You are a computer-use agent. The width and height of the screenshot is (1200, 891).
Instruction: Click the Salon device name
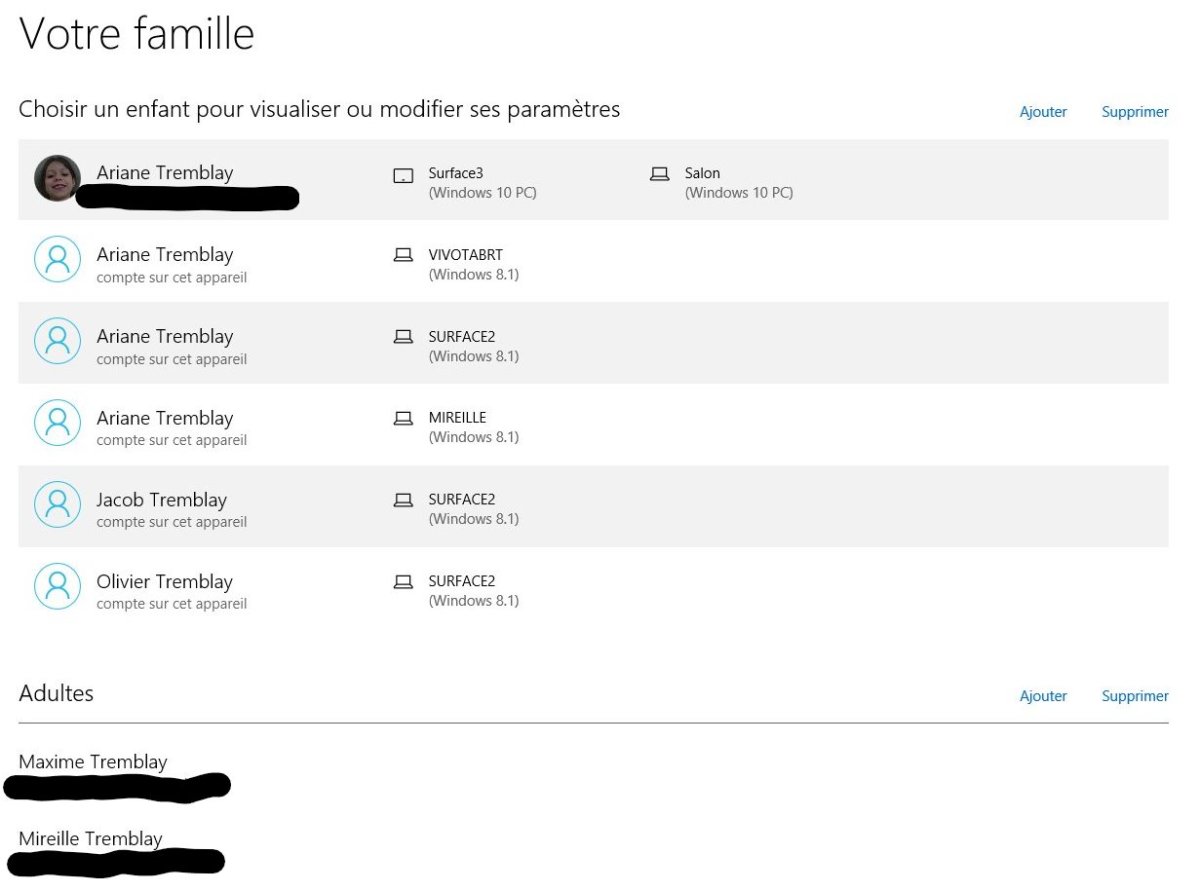(702, 174)
